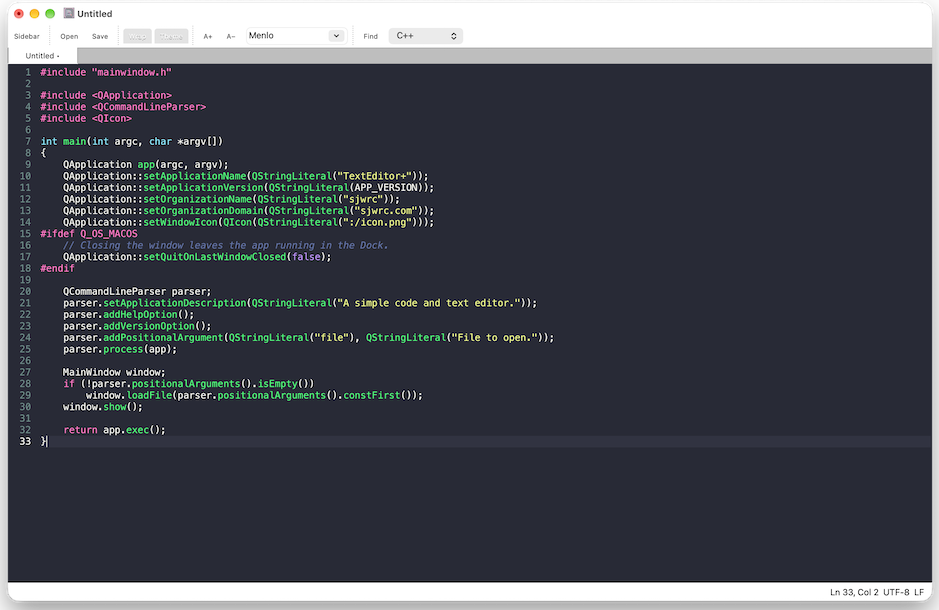Click the Save toolbar button
939x610 pixels.
point(100,37)
